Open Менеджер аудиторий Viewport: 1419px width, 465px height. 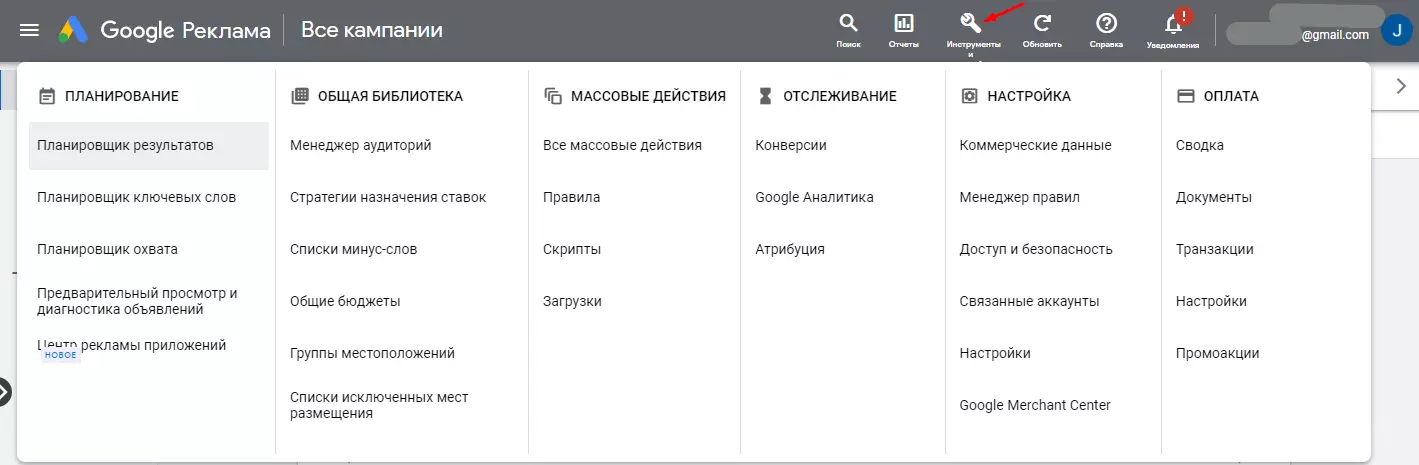coord(361,145)
